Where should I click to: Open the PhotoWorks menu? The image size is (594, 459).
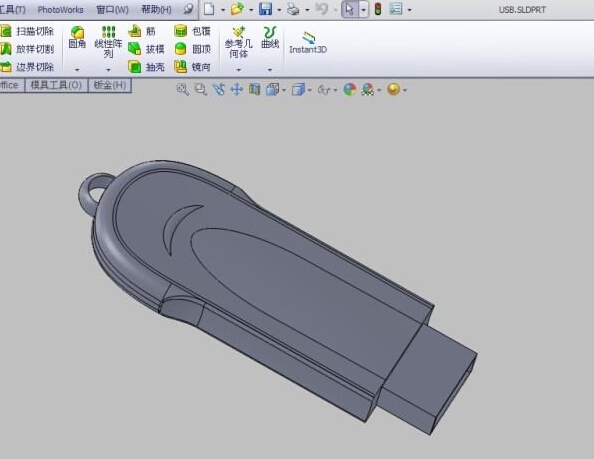tap(60, 9)
